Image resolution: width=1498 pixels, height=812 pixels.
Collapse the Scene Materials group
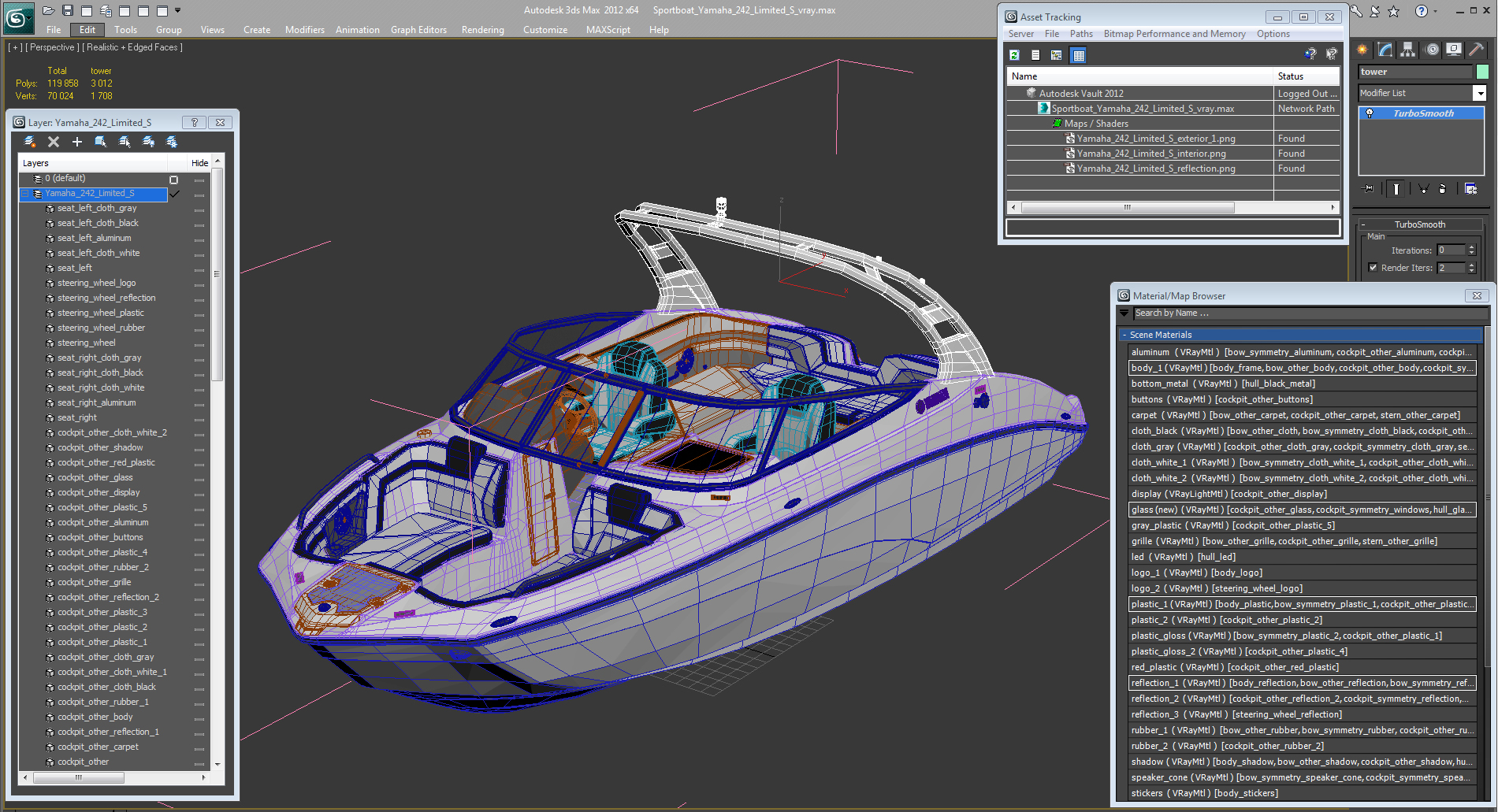pos(1124,335)
